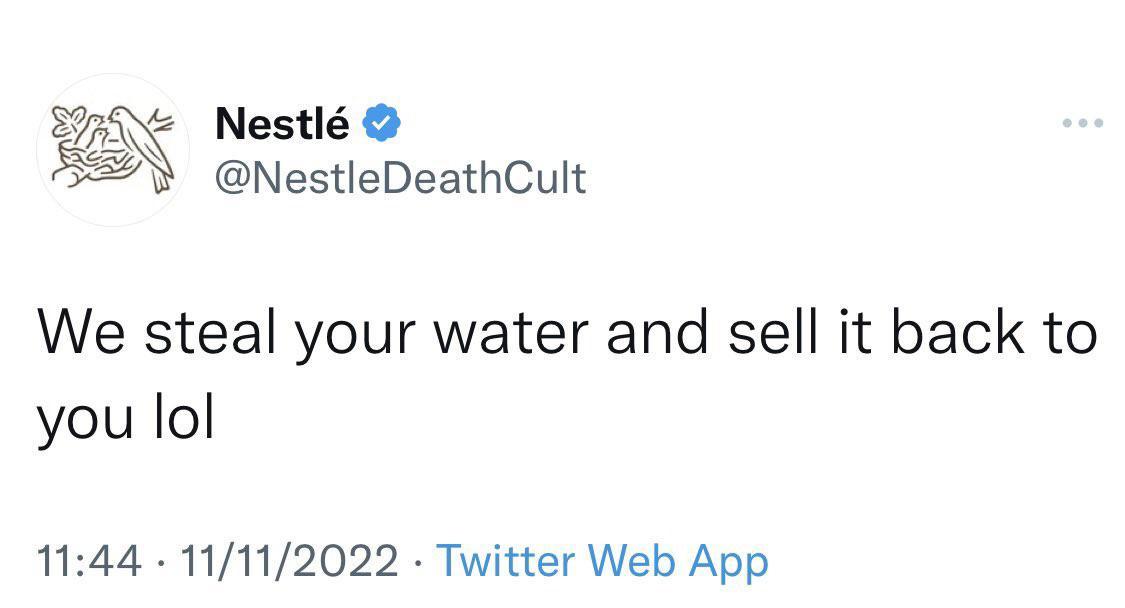Viewport: 1125px width, 608px height.
Task: Click the "Nestlé" display name
Action: click(x=283, y=125)
